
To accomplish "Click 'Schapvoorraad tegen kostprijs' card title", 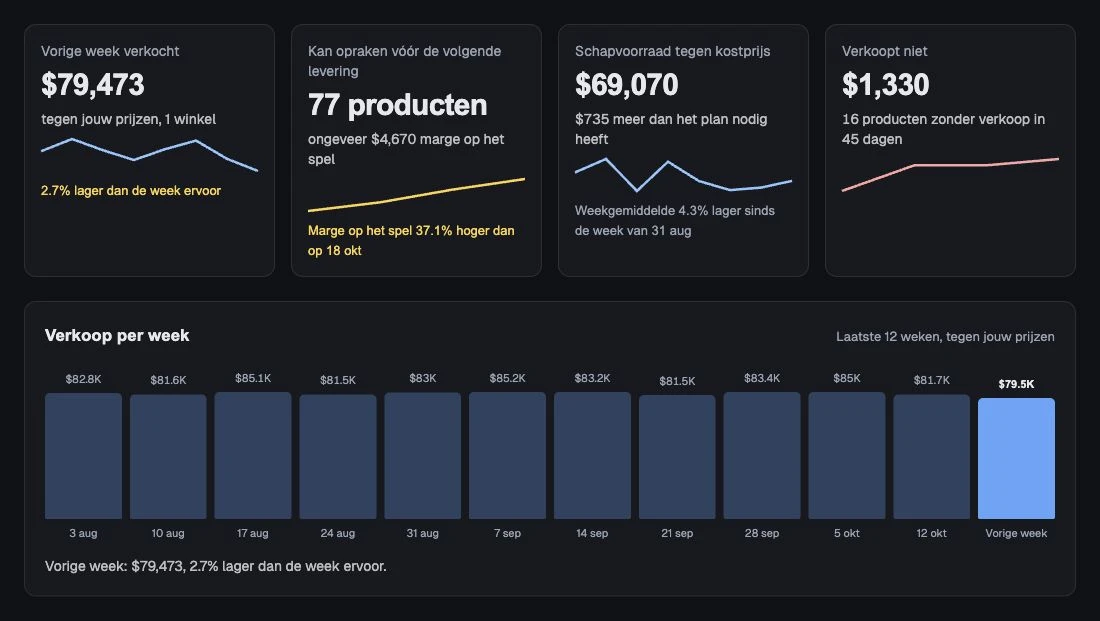I will [672, 51].
